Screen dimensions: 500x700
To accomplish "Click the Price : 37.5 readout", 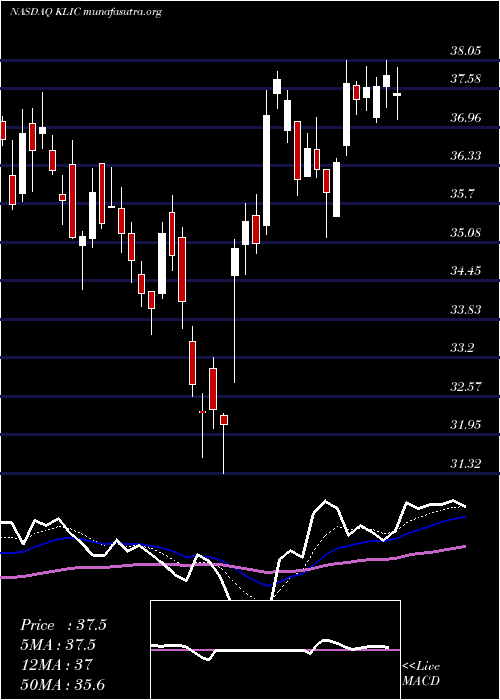I will (63, 625).
